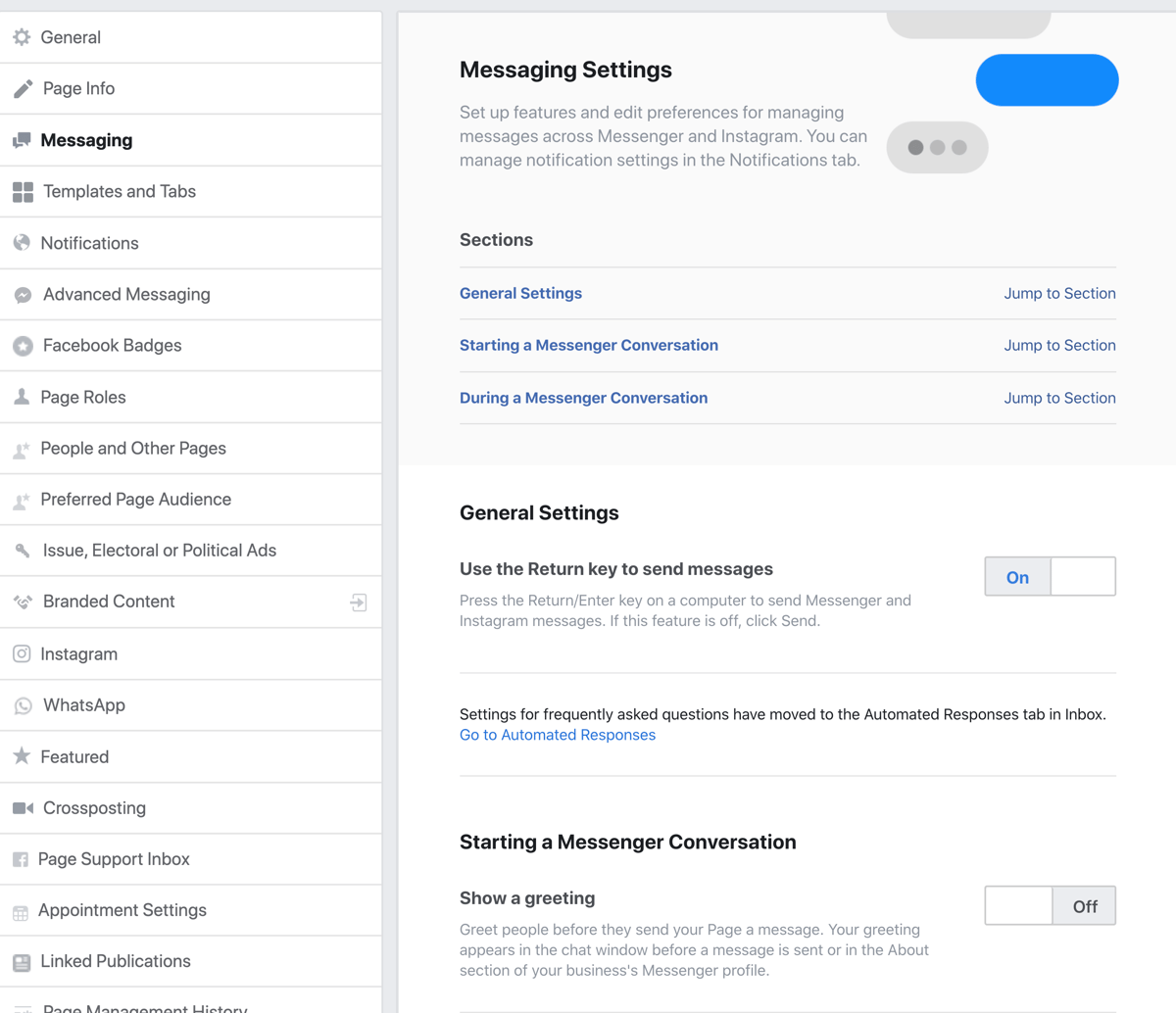Click During a Messenger Conversation section link
Viewport: 1176px width, 1013px height.
tap(583, 398)
